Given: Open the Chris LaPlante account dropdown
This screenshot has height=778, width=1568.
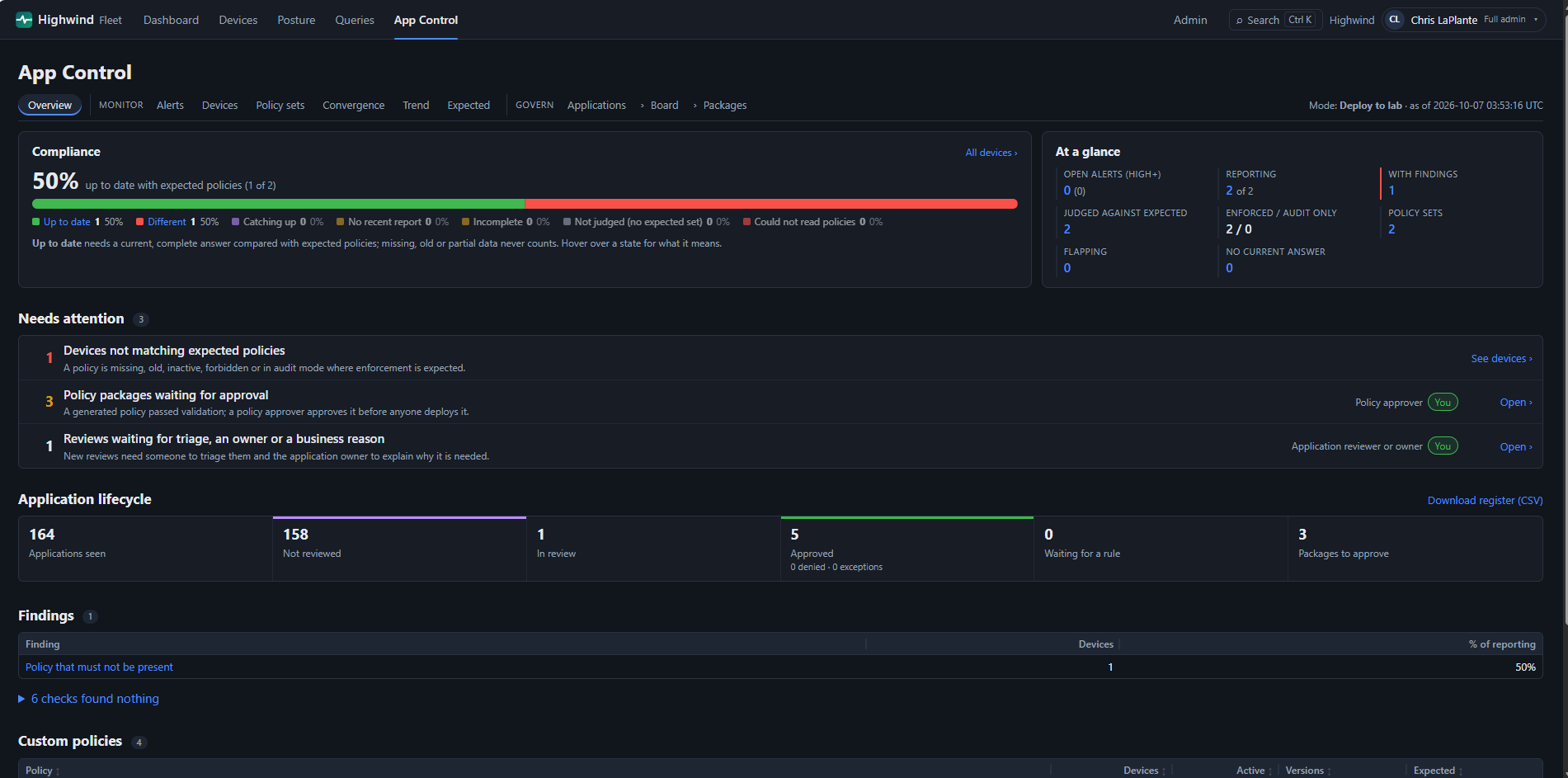Looking at the screenshot, I should coord(1464,20).
